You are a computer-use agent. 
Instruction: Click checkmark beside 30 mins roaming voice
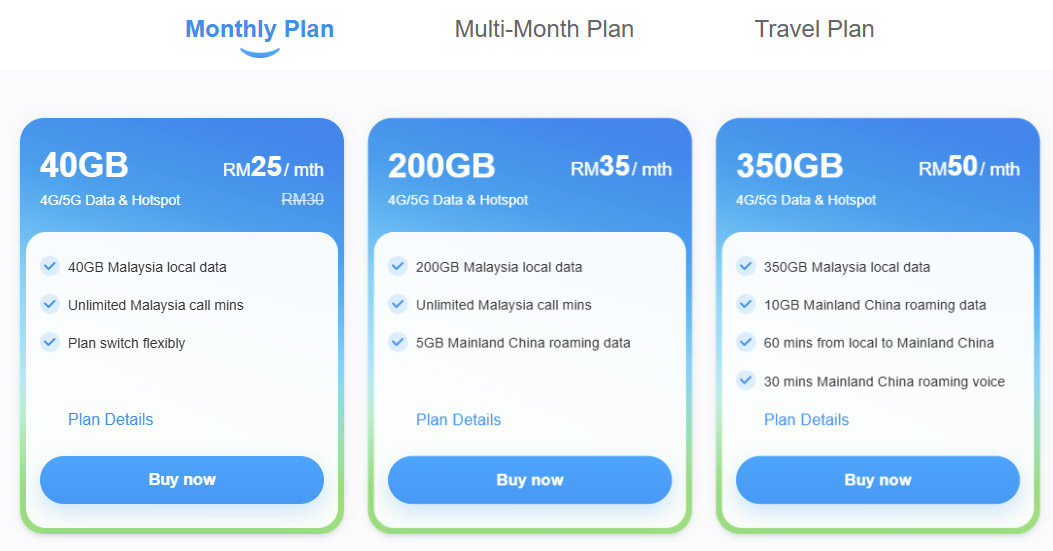click(x=745, y=380)
